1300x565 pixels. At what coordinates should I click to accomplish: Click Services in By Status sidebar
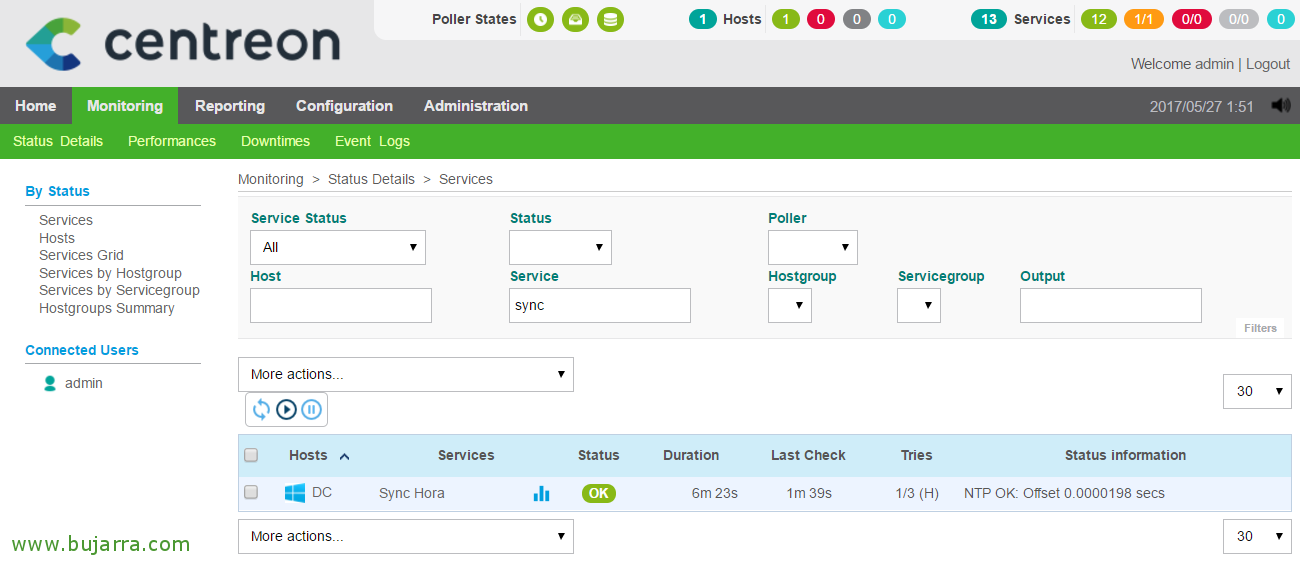[x=66, y=220]
